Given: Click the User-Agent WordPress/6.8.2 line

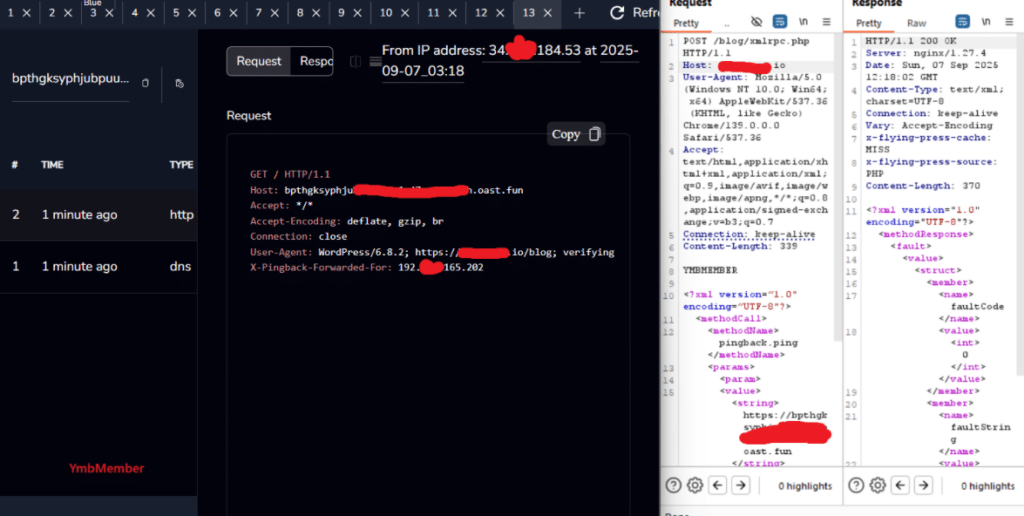Looking at the screenshot, I should [x=432, y=252].
